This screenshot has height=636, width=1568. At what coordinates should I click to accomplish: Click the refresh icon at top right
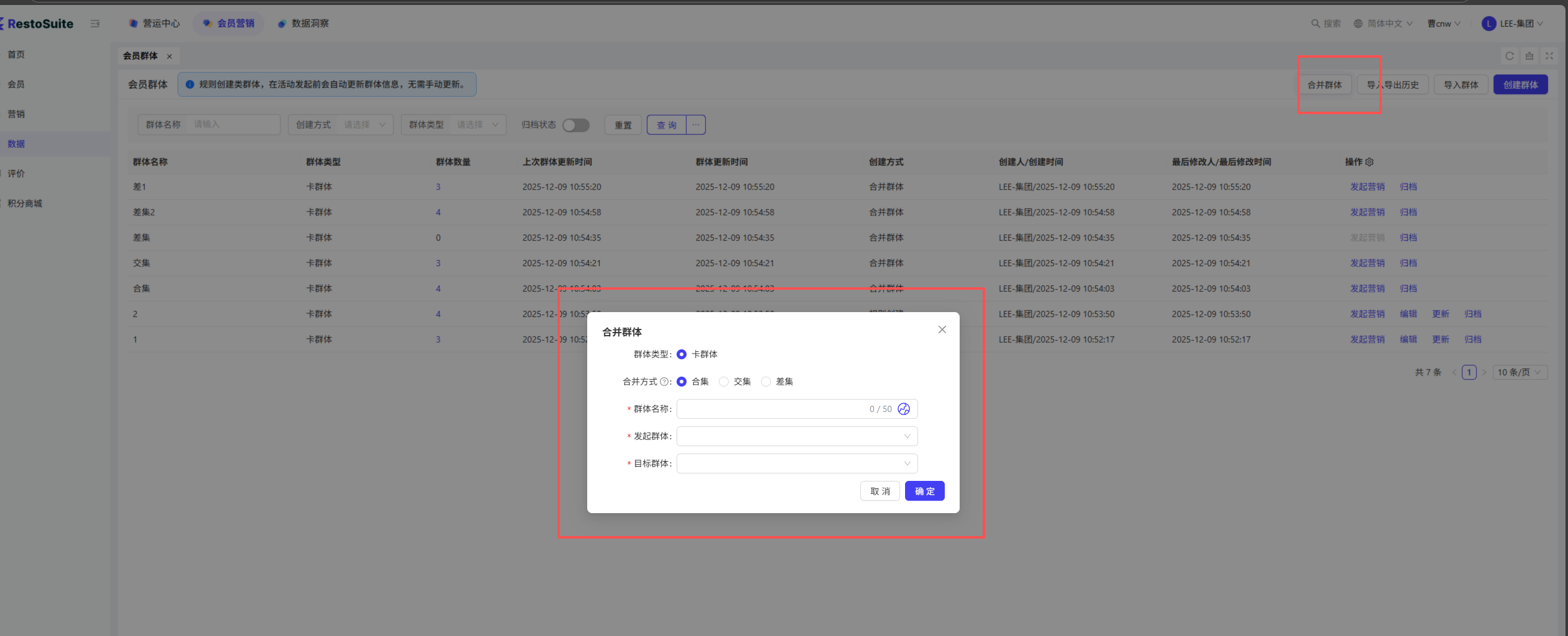click(1510, 56)
